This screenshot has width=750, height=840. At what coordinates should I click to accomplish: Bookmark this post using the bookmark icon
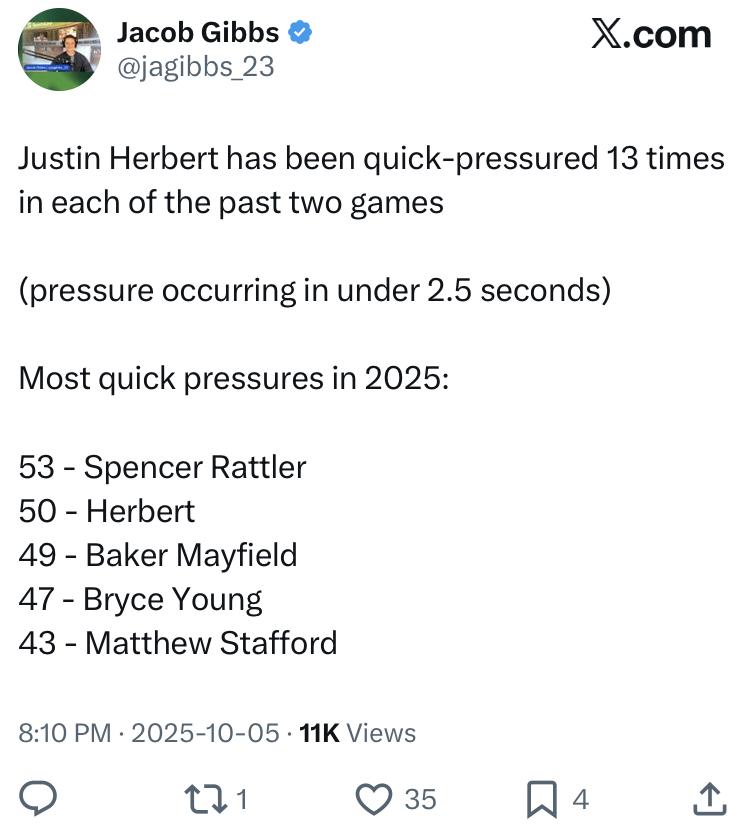tap(543, 798)
